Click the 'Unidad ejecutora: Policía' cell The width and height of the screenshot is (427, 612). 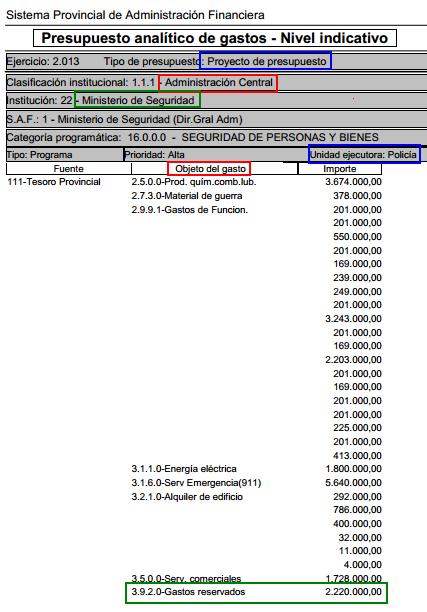(x=363, y=155)
